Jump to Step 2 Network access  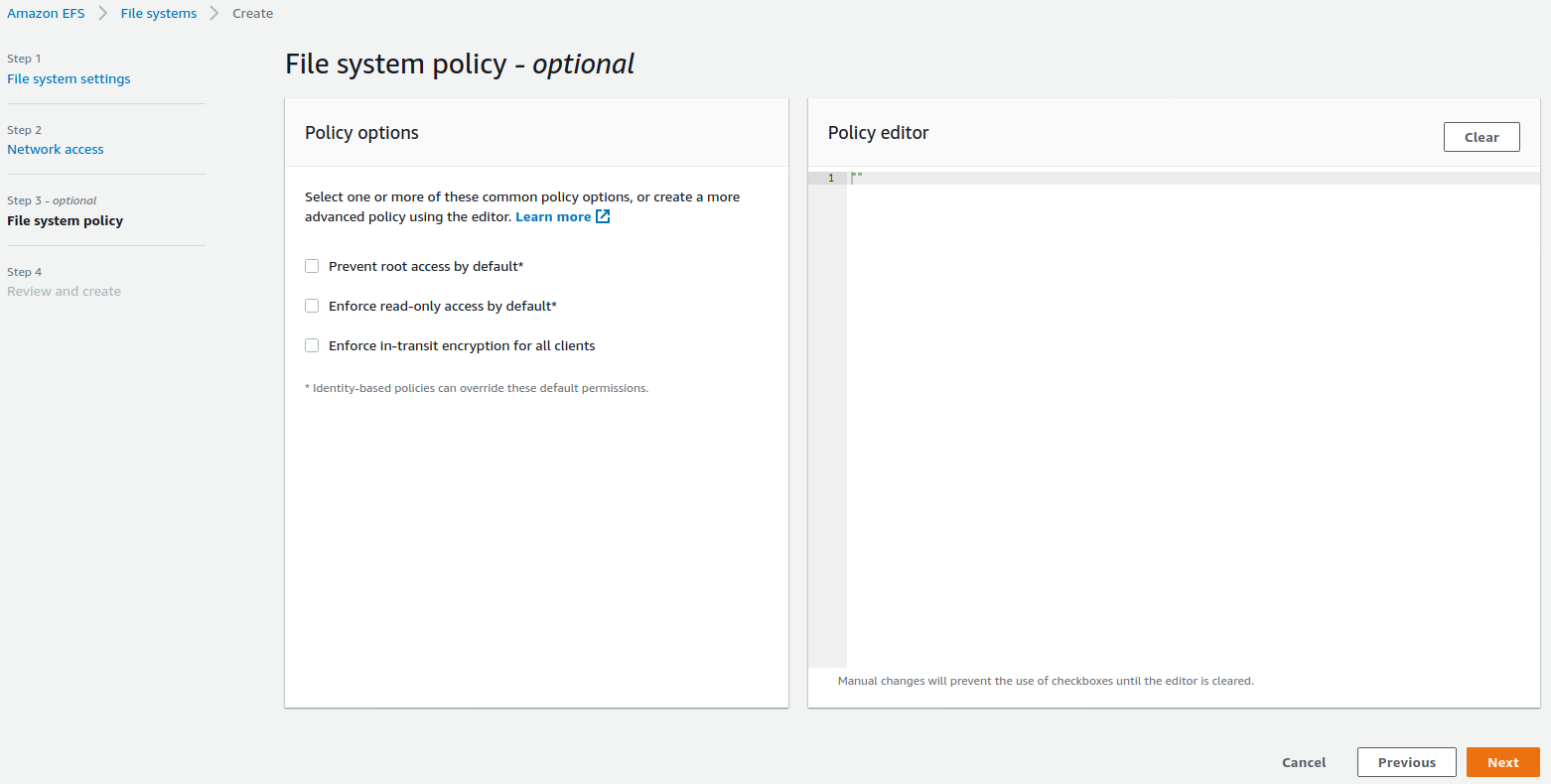point(56,149)
